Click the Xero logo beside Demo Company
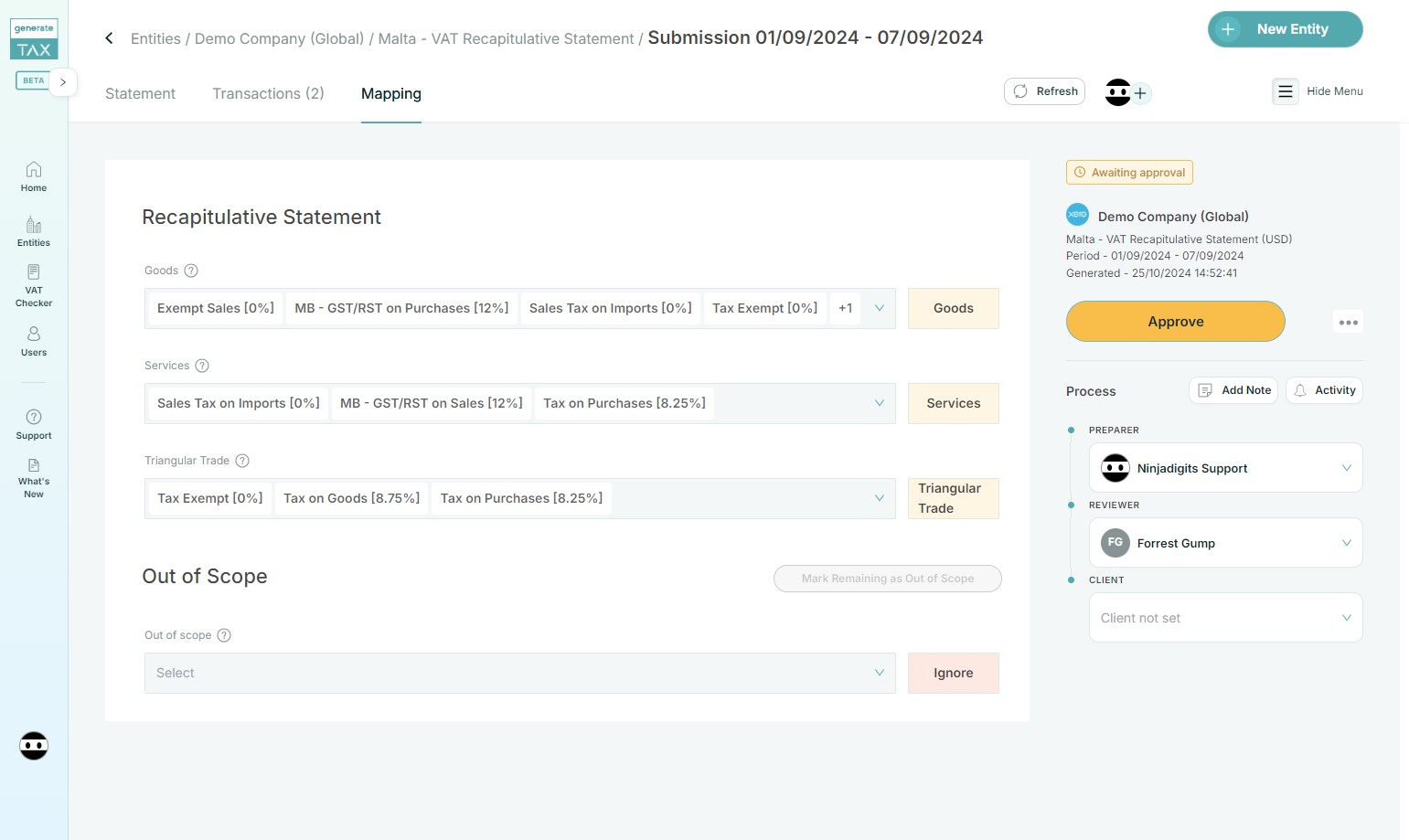Viewport: 1409px width, 840px height. pos(1077,215)
